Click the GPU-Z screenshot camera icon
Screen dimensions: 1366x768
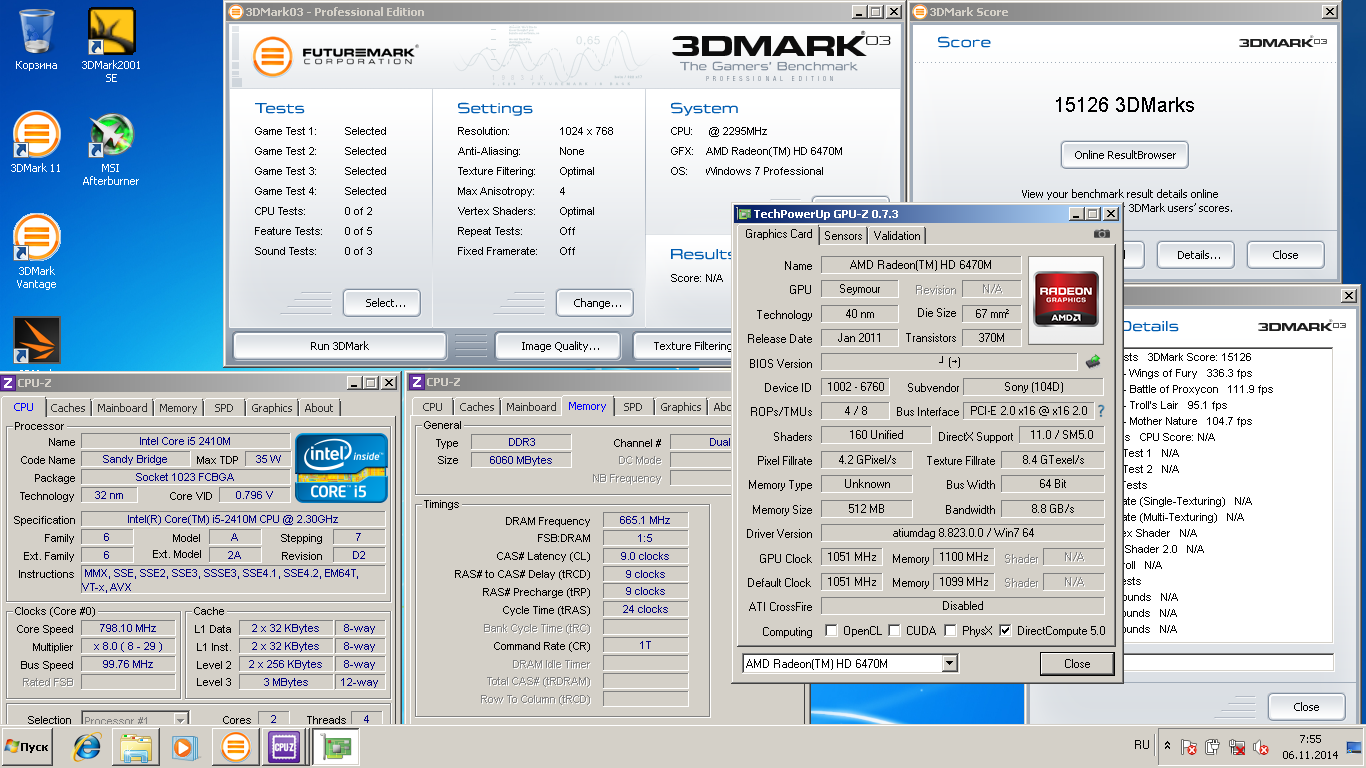[x=1101, y=234]
